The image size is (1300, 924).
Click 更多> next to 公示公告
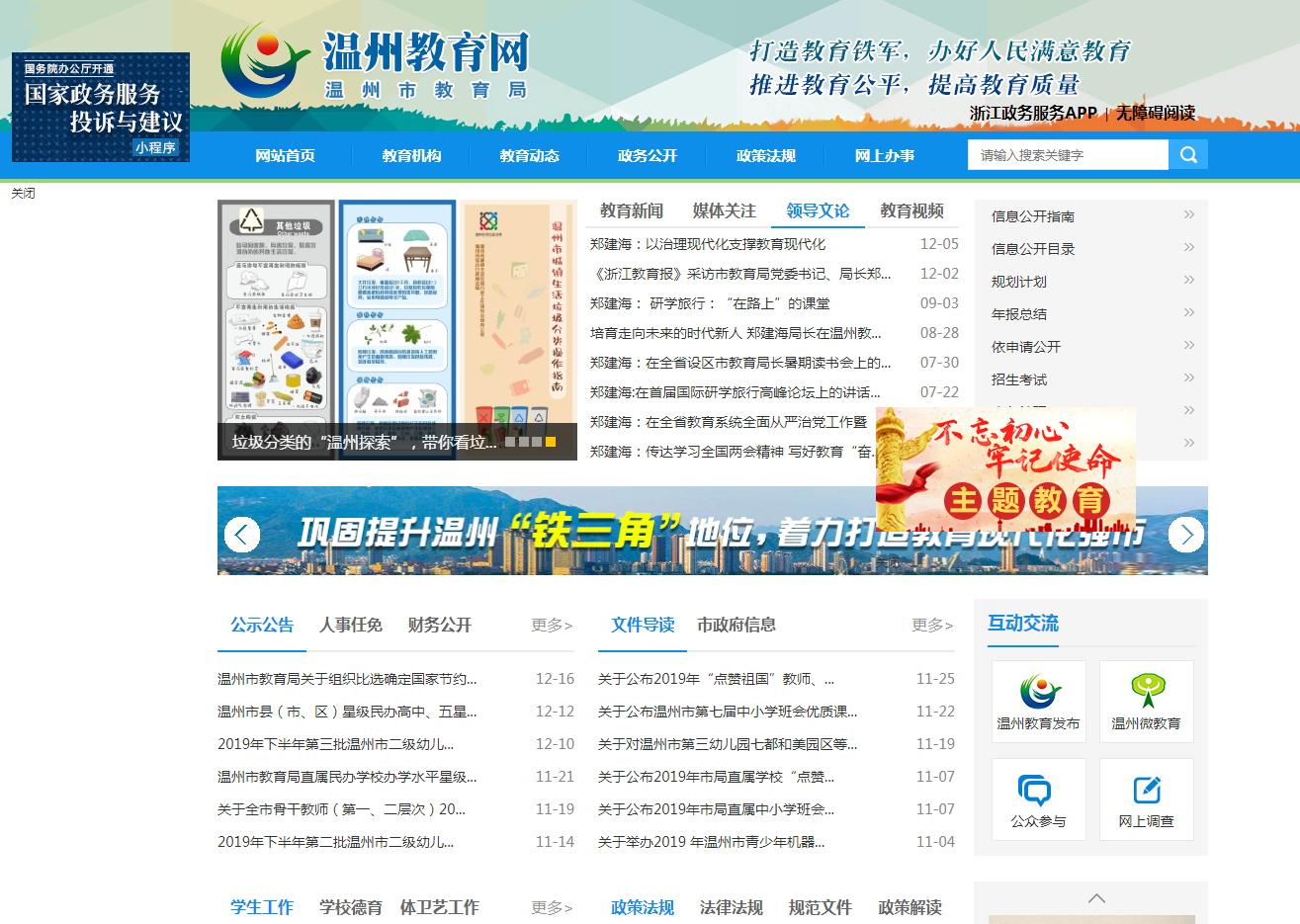point(551,625)
